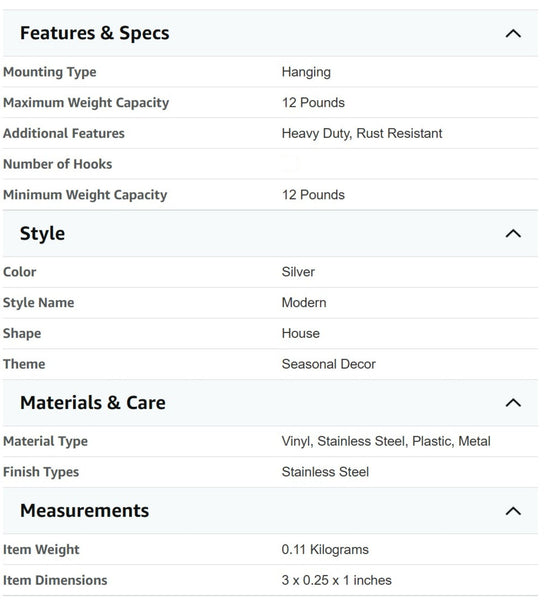The height and width of the screenshot is (600, 546).
Task: Click the Features & Specs heading
Action: click(95, 33)
